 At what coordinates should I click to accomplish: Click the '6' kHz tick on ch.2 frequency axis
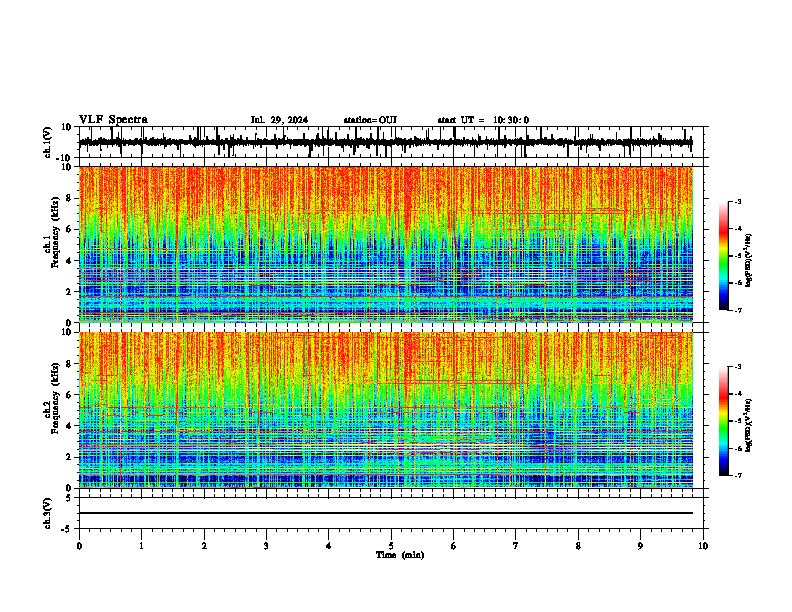pos(69,395)
